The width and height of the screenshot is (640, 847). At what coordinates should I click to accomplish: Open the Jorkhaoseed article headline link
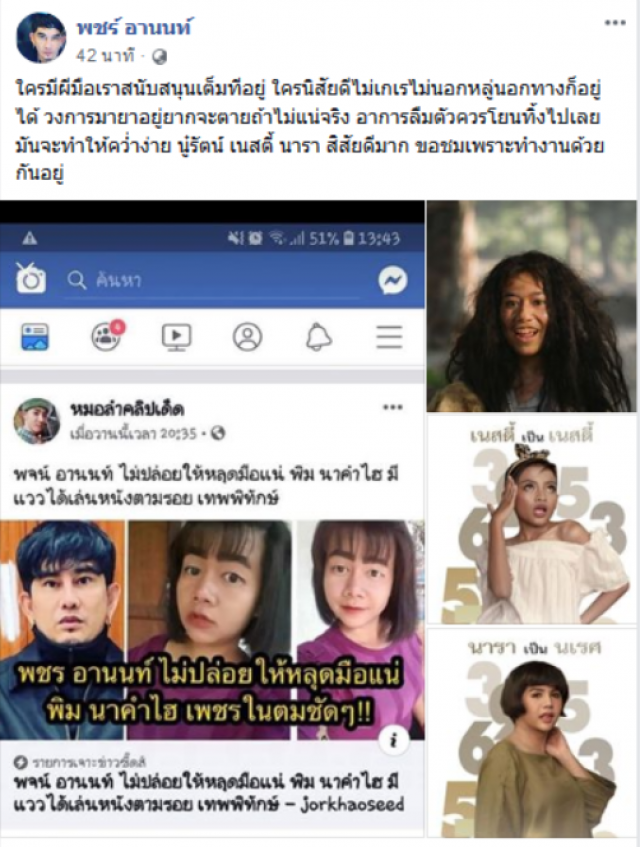click(208, 793)
